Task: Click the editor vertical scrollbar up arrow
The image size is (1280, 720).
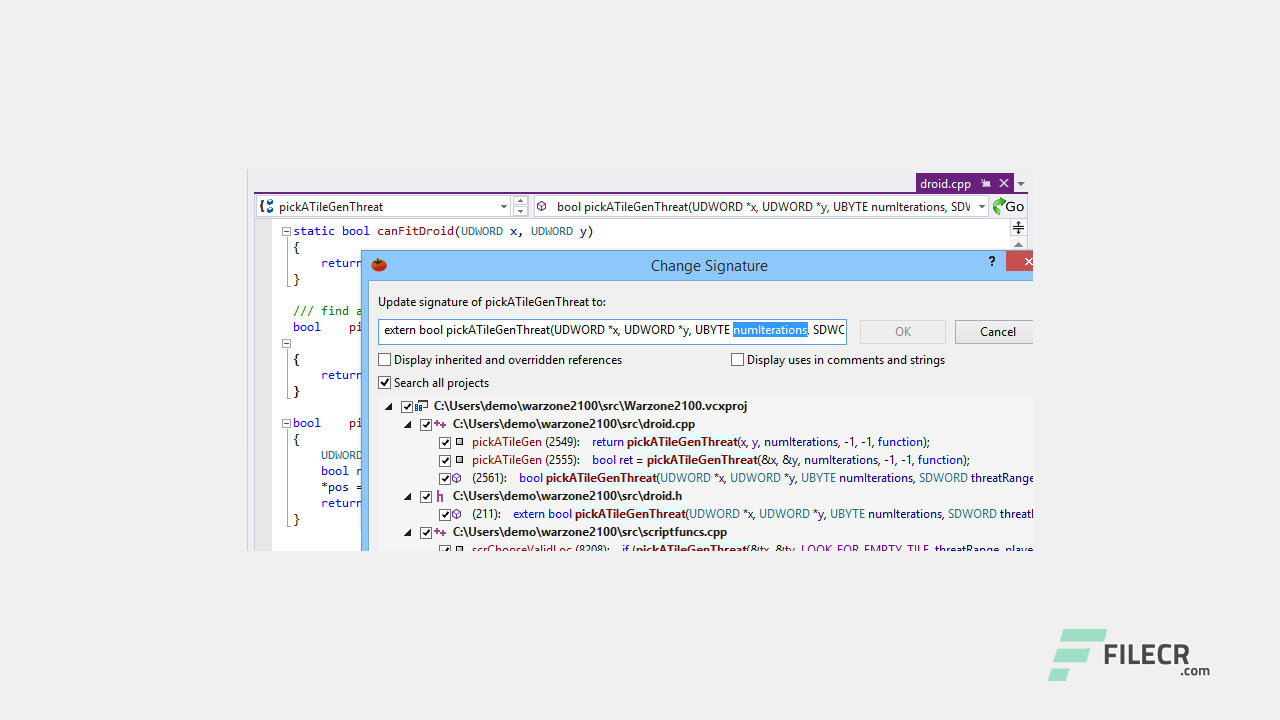Action: [x=1018, y=244]
